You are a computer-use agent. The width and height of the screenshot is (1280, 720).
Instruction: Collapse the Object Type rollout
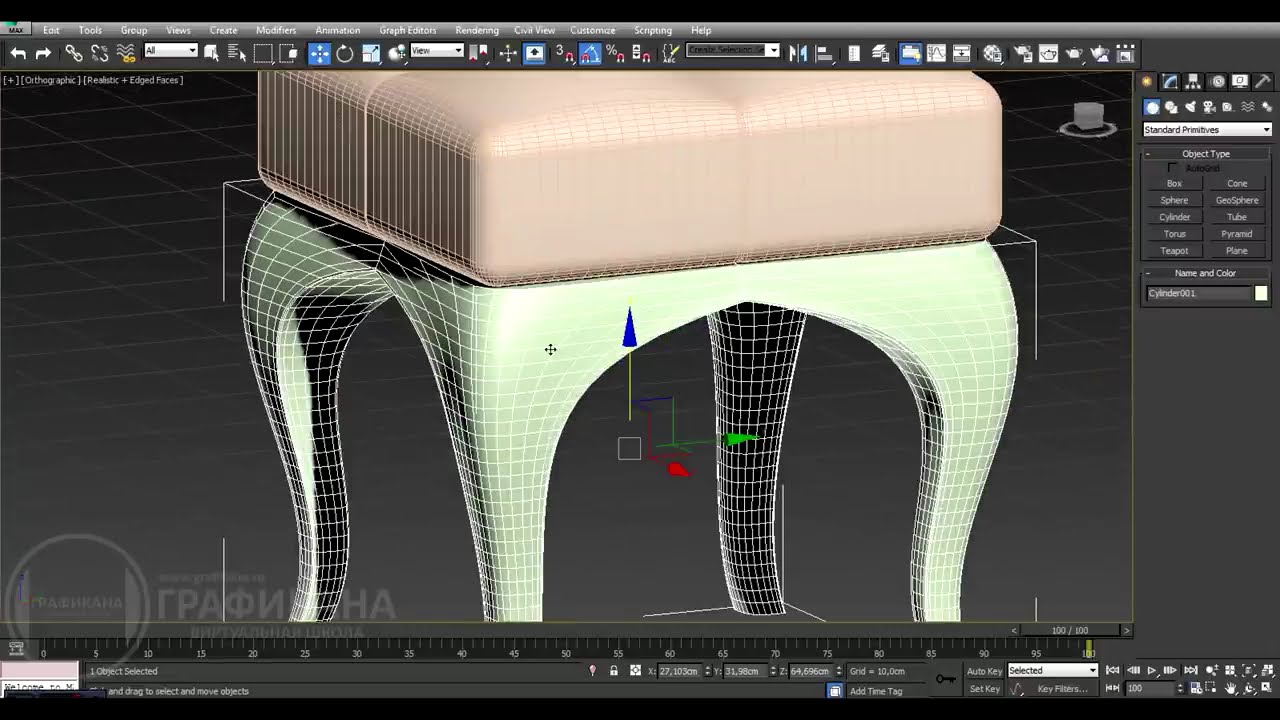(x=1206, y=154)
